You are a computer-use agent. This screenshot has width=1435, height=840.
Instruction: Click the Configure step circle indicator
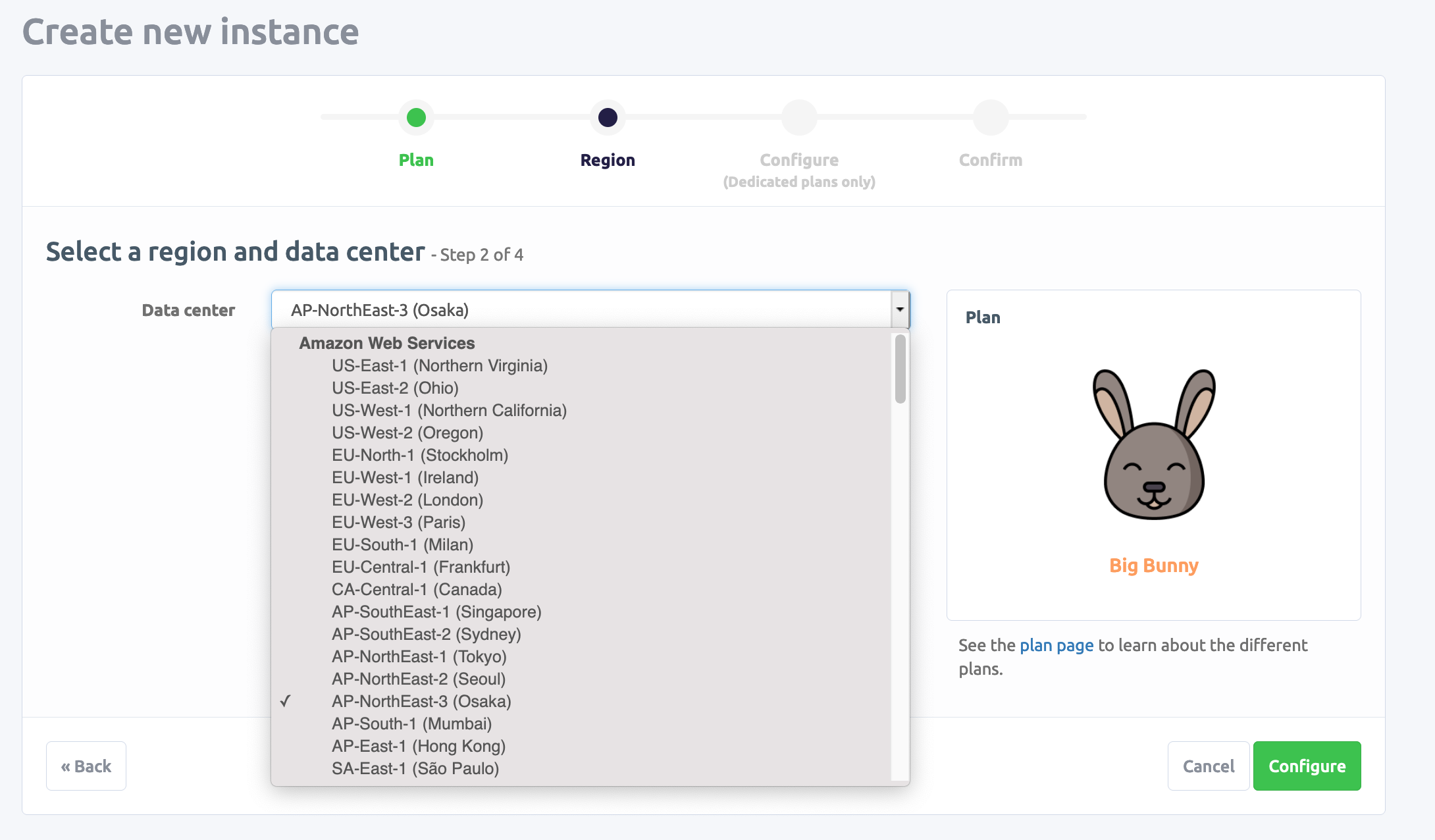coord(799,118)
